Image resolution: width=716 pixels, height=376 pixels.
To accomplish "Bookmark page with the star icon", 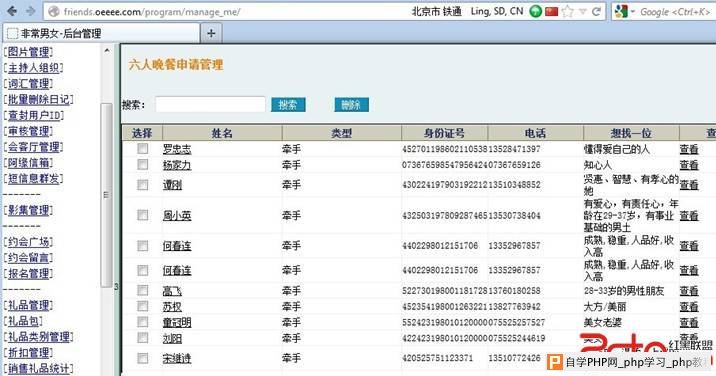I will pos(568,11).
